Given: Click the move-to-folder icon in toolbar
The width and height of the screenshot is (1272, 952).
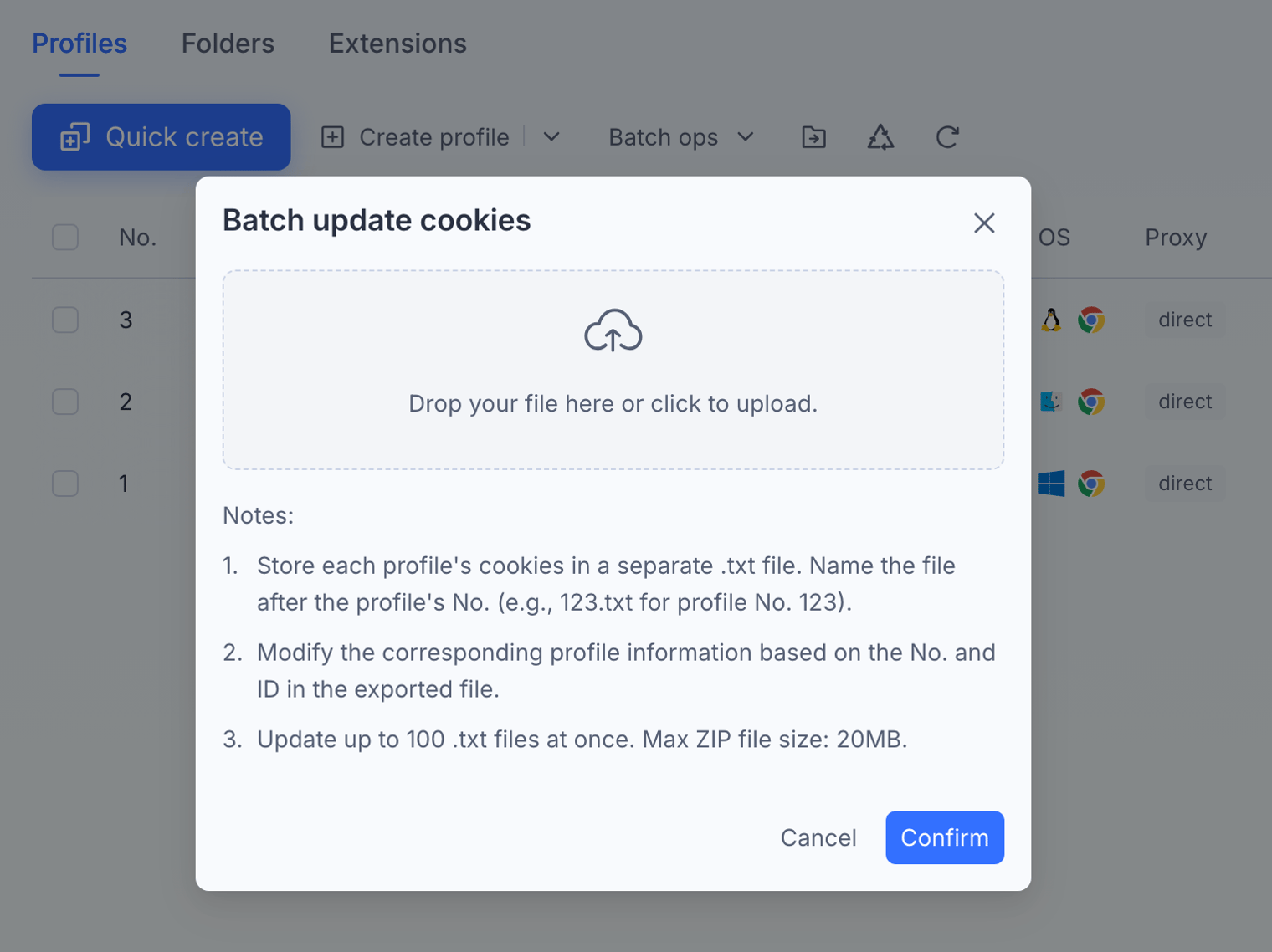Looking at the screenshot, I should click(813, 137).
